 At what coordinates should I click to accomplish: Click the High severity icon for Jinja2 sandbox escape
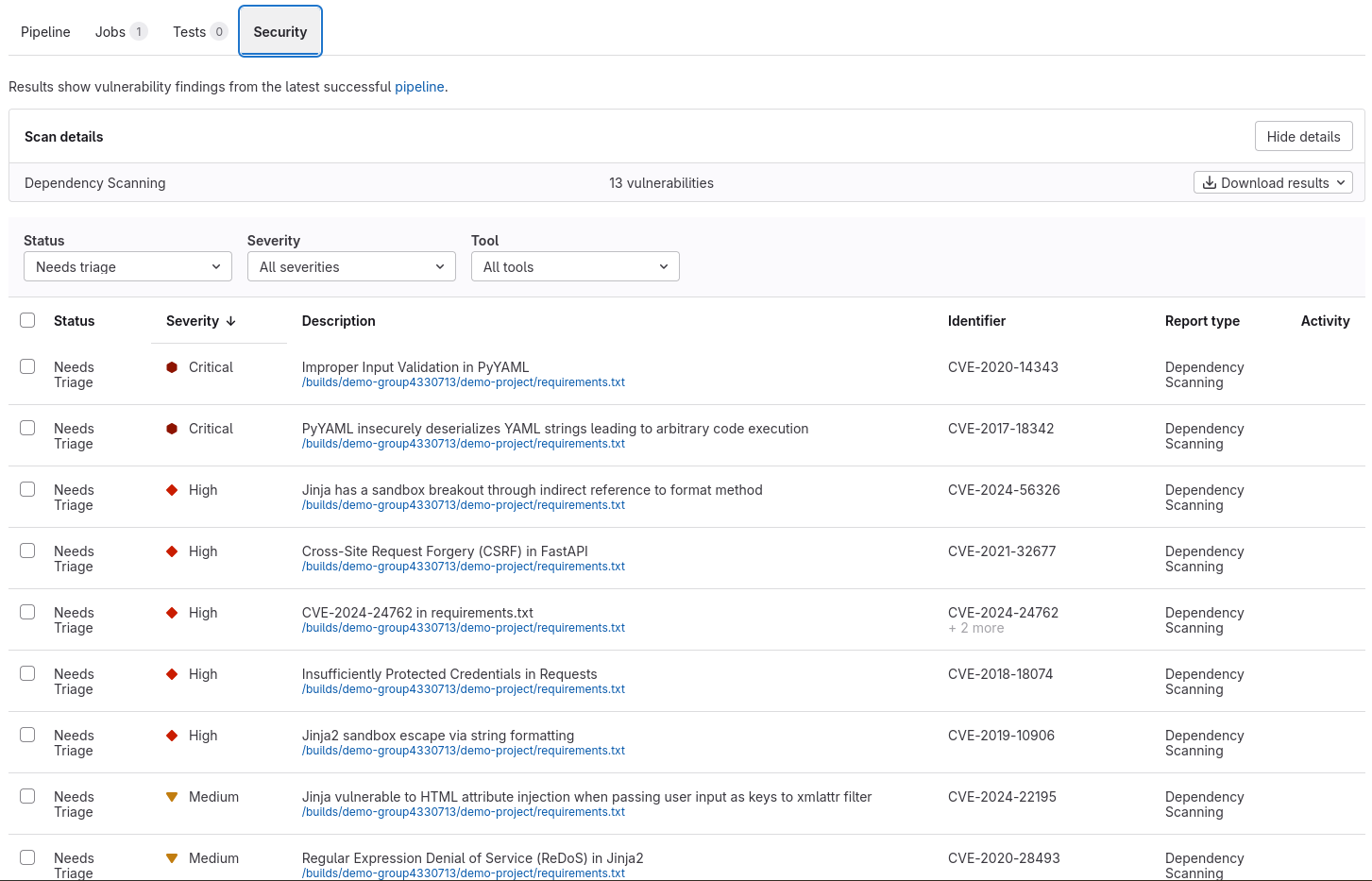pyautogui.click(x=171, y=735)
